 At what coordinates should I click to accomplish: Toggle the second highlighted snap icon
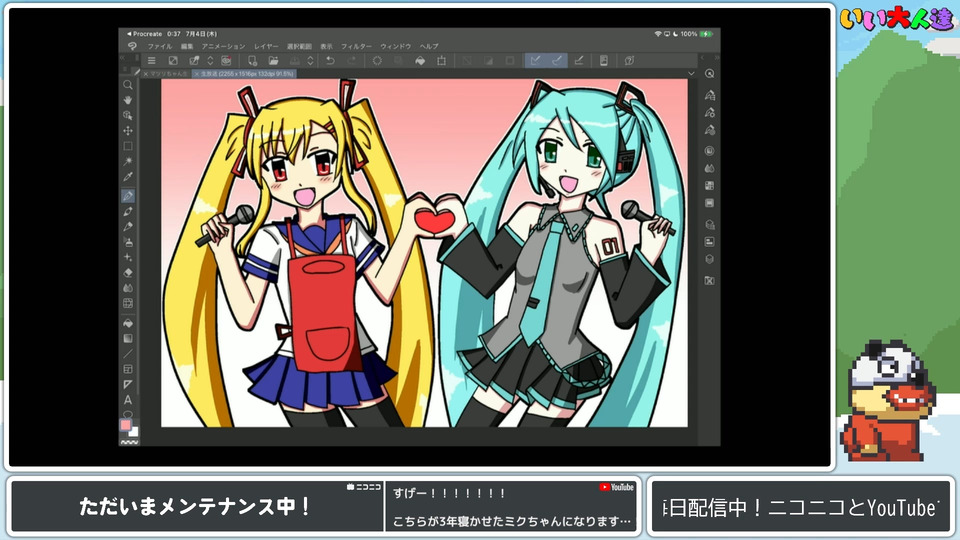pos(557,60)
